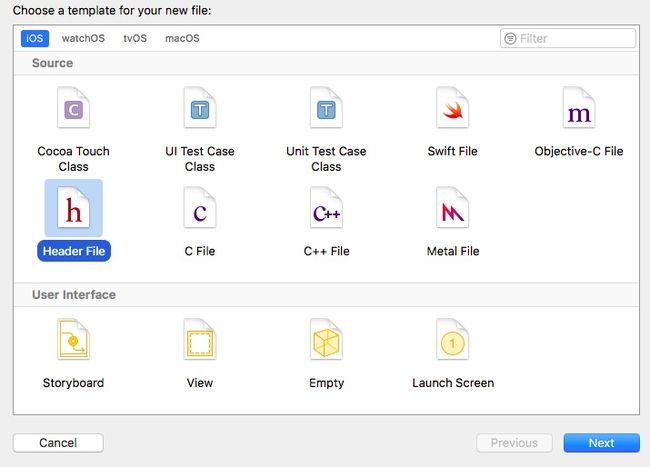Cancel the new file dialog
Image resolution: width=650 pixels, height=467 pixels.
tap(58, 443)
